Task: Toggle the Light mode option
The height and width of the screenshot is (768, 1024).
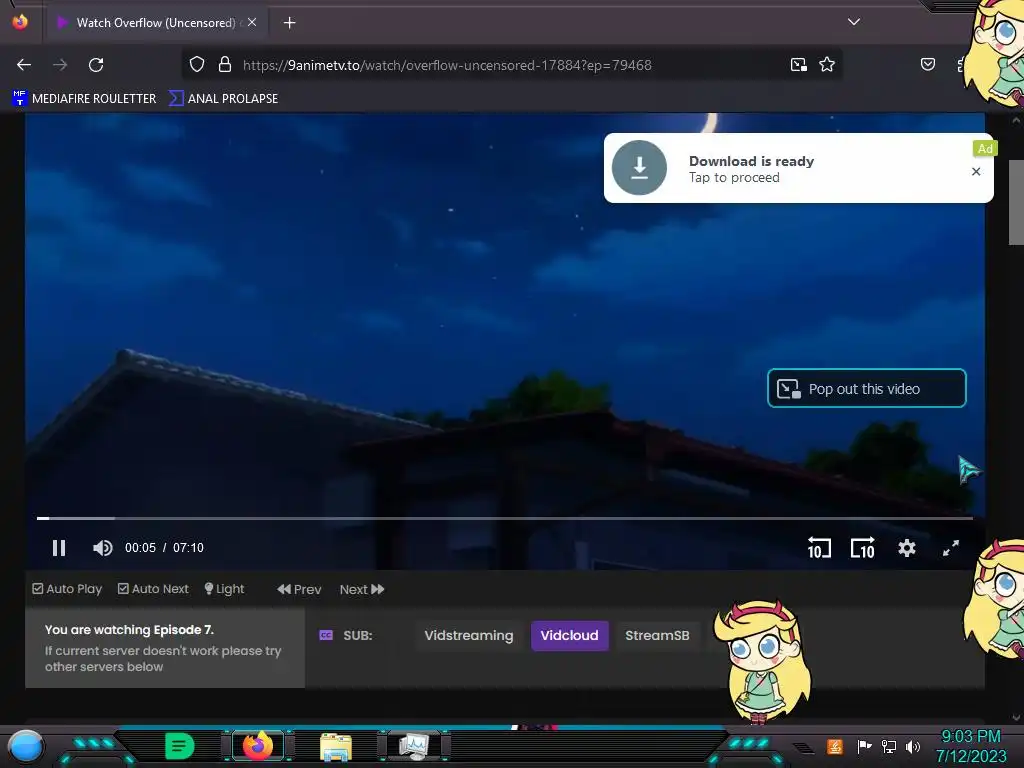Action: pos(224,588)
